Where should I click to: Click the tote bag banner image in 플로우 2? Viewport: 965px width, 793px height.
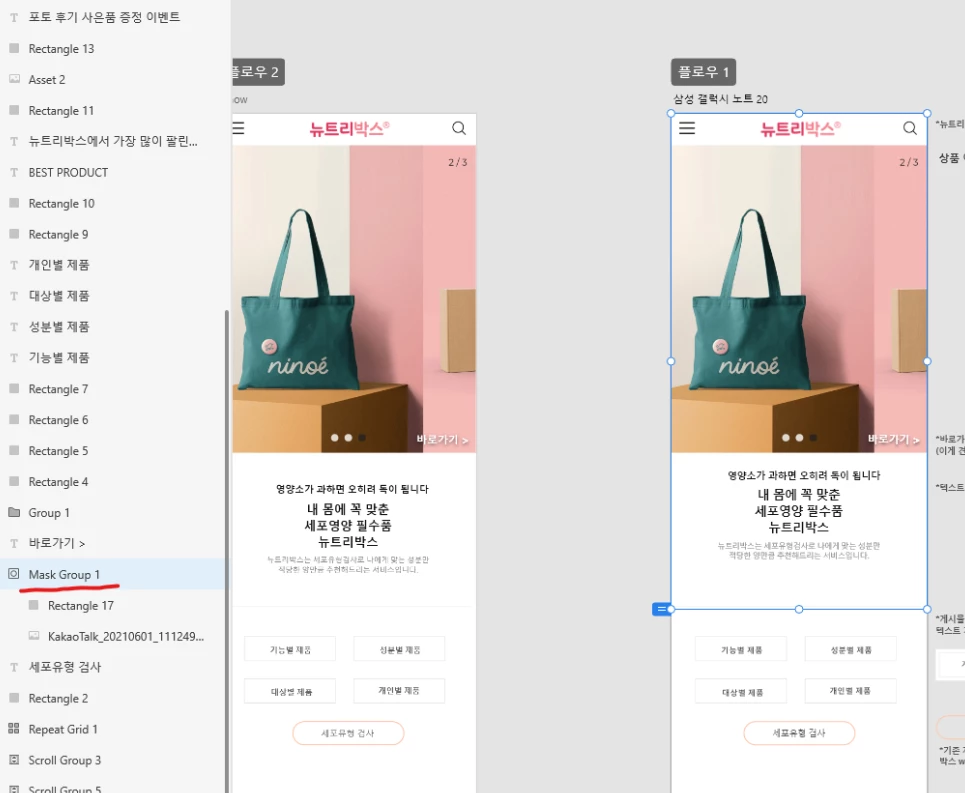pyautogui.click(x=354, y=299)
